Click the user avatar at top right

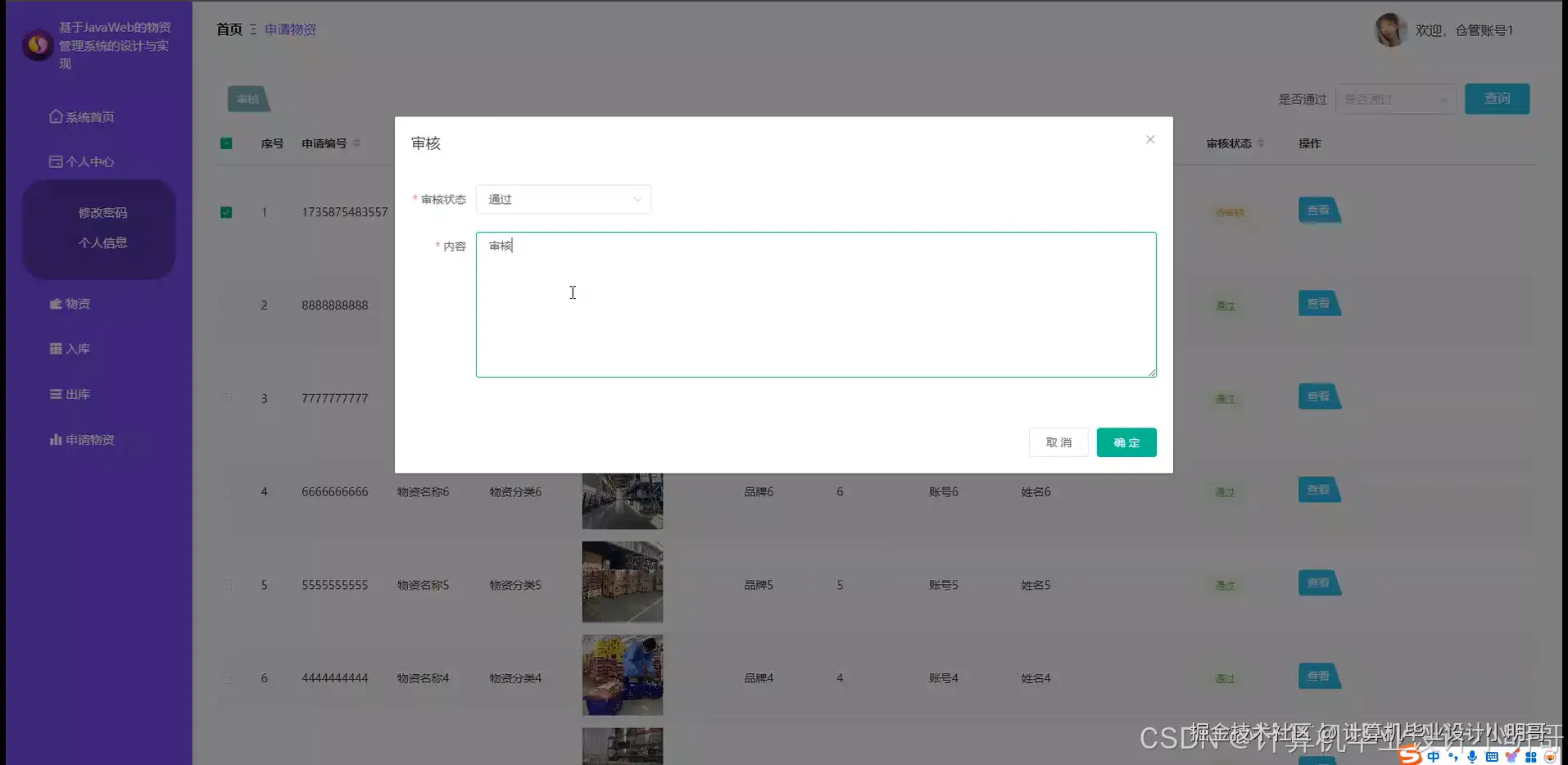point(1390,30)
